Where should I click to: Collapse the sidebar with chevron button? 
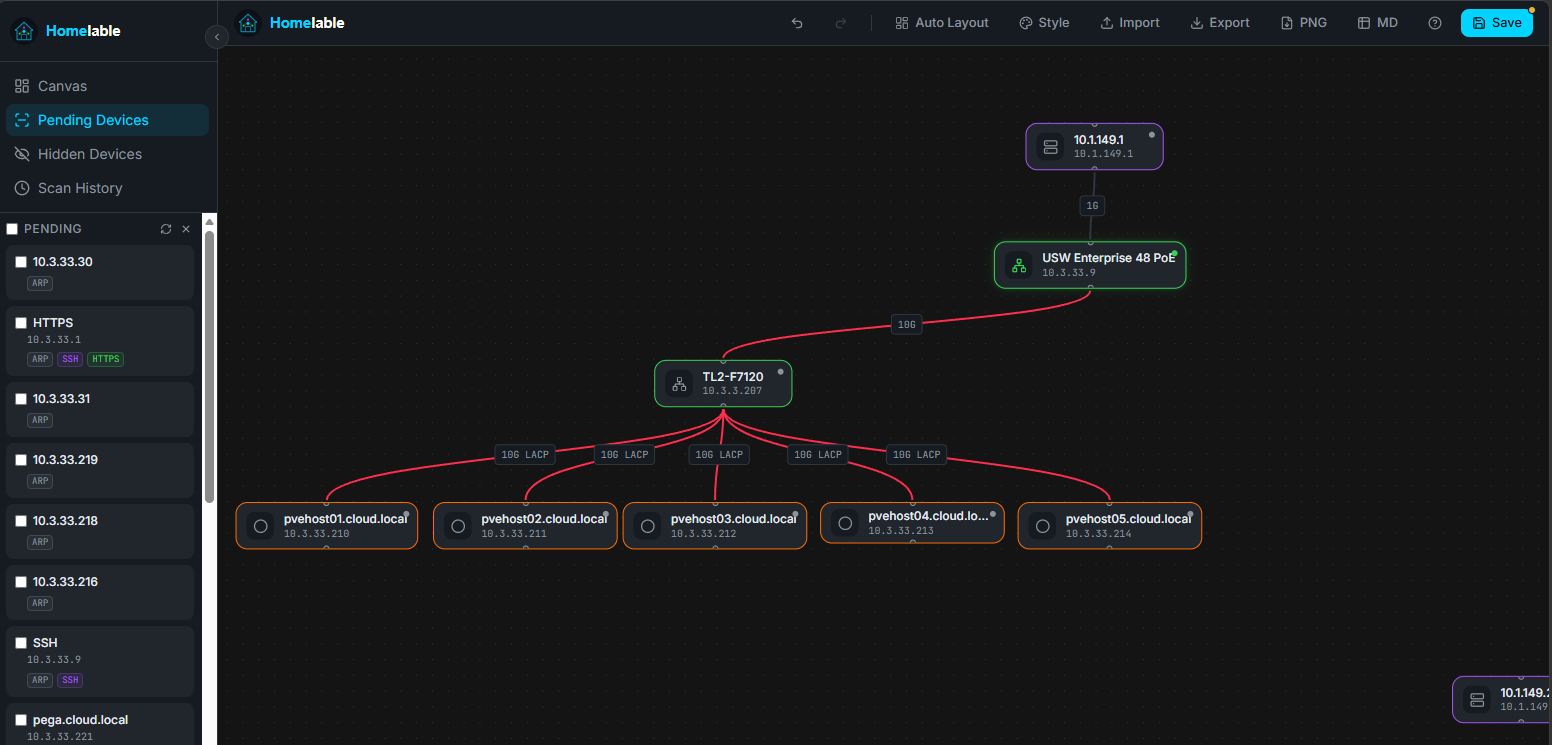[x=217, y=37]
